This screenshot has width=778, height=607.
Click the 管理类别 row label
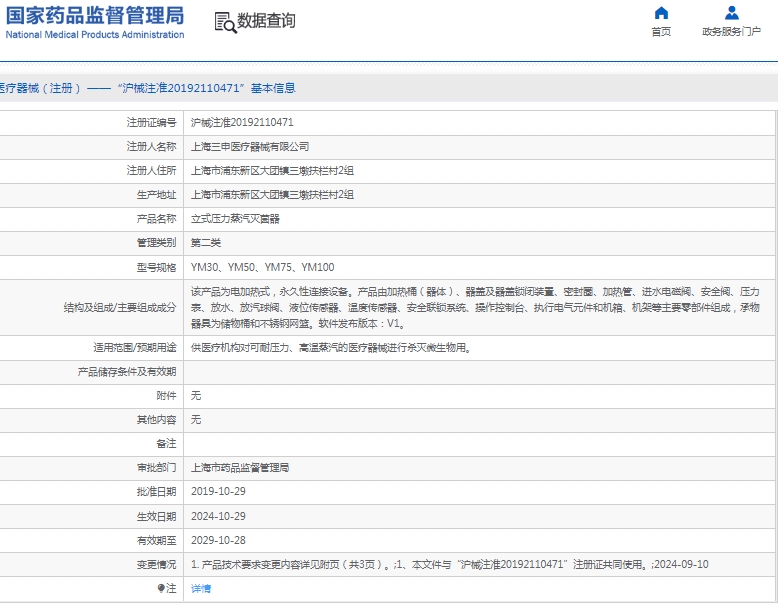[x=156, y=243]
